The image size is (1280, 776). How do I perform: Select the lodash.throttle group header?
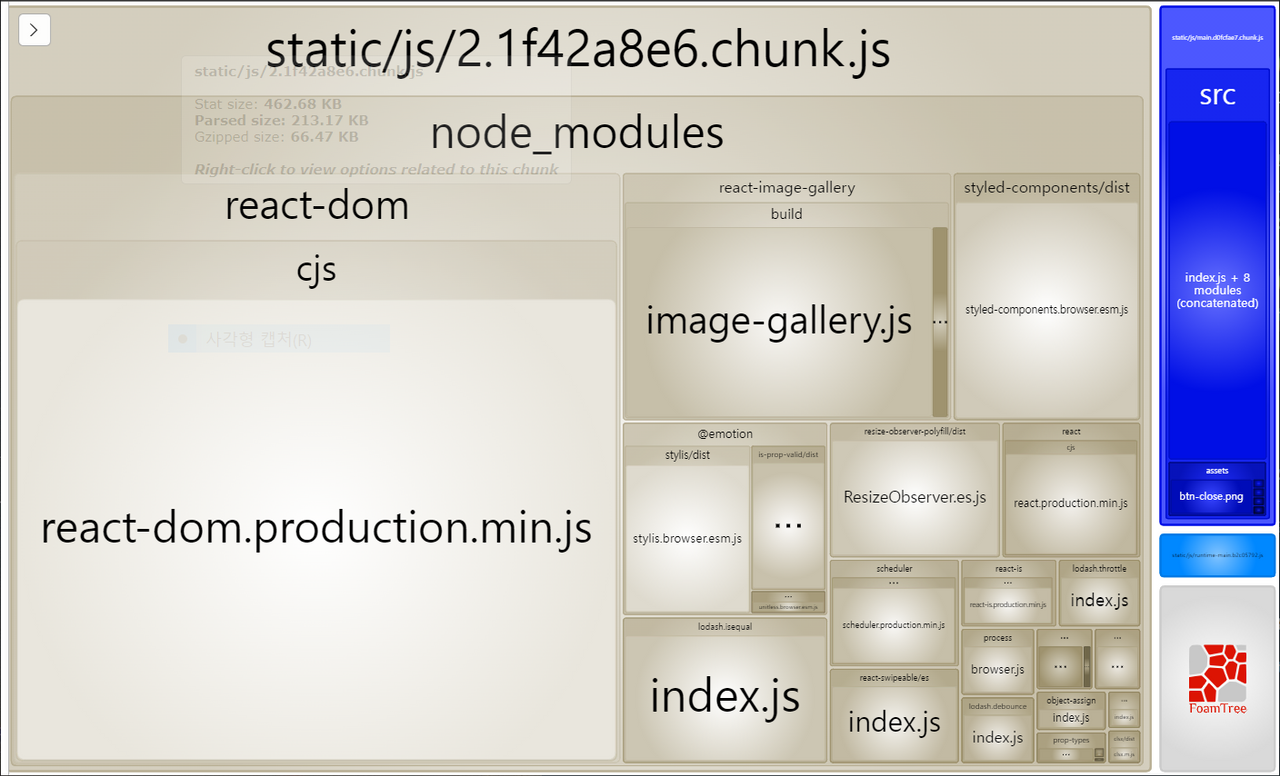1099,568
